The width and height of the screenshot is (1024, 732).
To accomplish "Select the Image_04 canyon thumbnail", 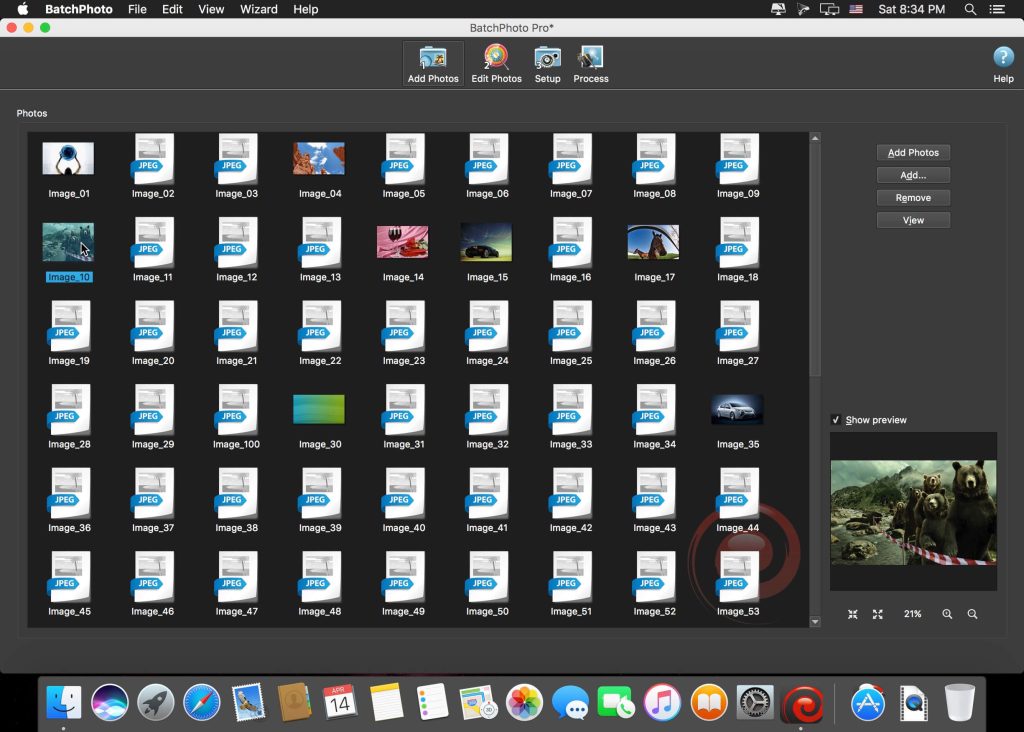I will (x=319, y=158).
